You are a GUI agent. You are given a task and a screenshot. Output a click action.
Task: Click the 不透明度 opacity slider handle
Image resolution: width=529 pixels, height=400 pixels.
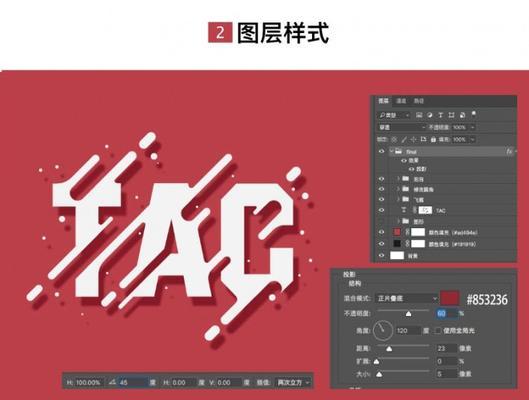(409, 314)
